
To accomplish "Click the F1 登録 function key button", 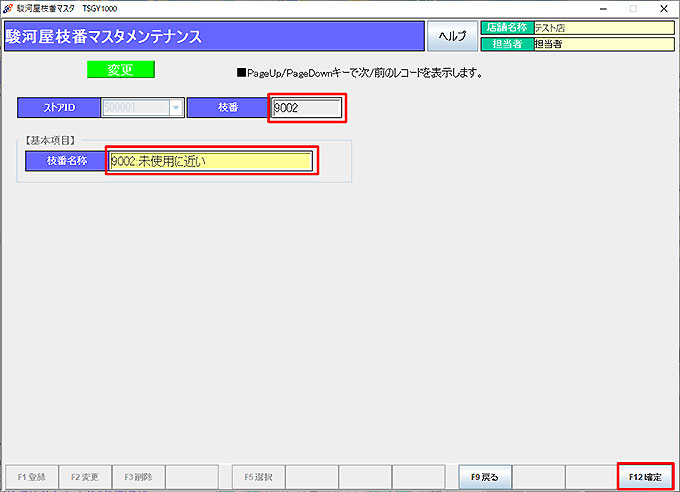I will 31,477.
